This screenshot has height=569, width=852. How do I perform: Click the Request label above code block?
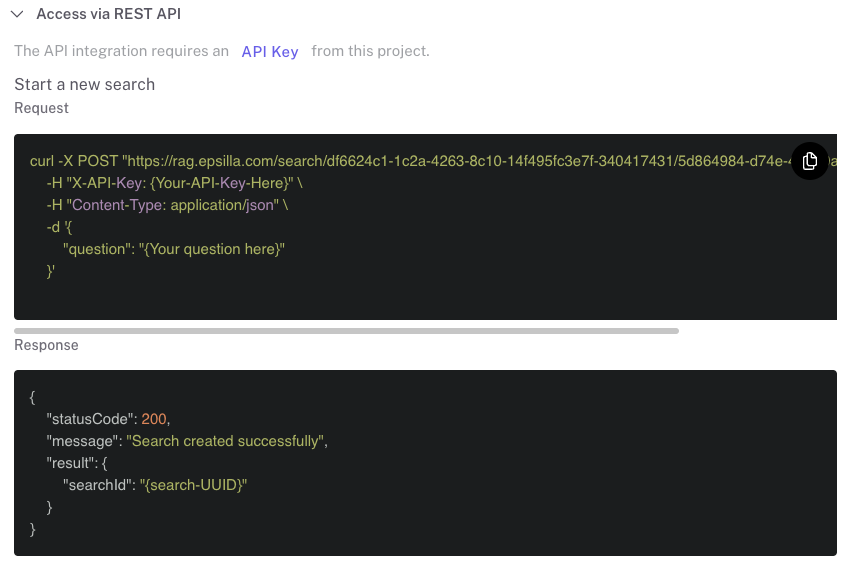click(41, 108)
